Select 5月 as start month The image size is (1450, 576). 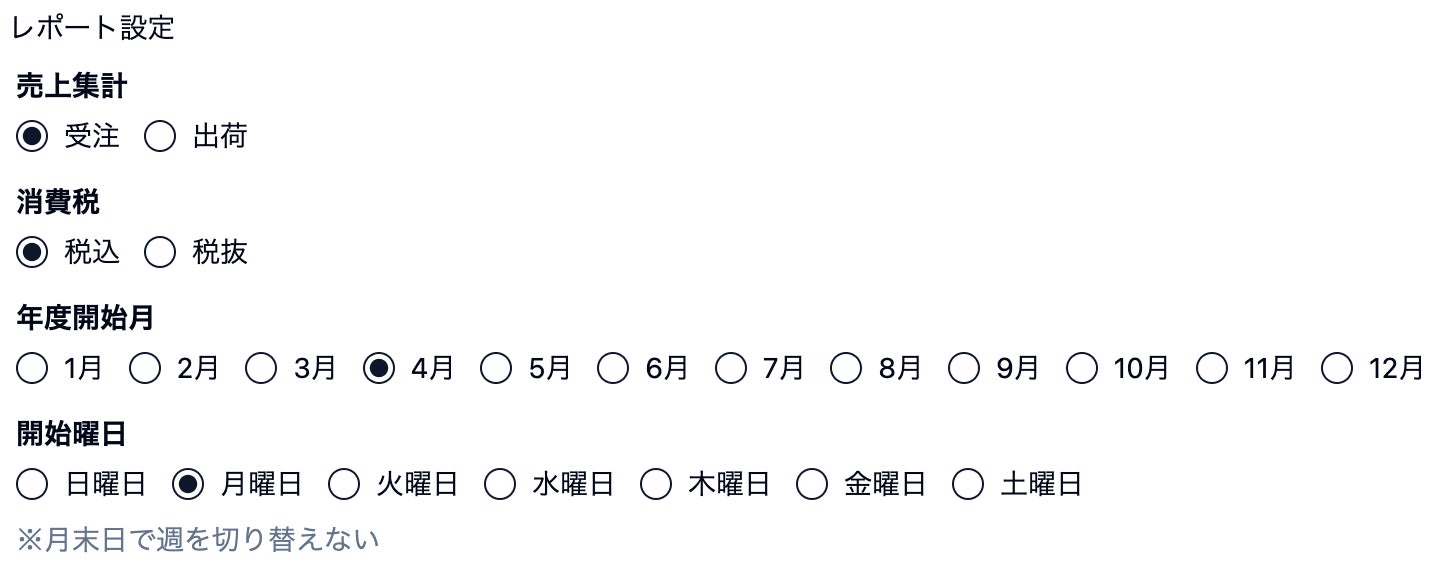496,369
